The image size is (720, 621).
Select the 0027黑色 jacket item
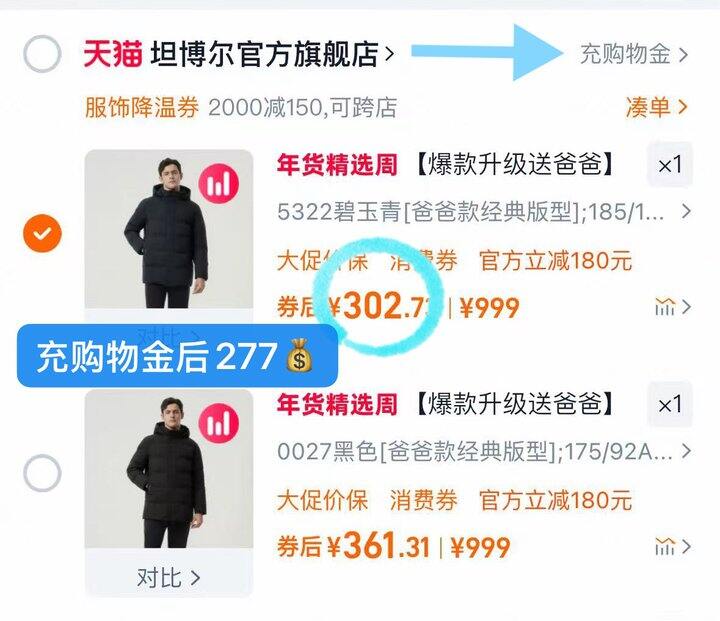(42, 473)
